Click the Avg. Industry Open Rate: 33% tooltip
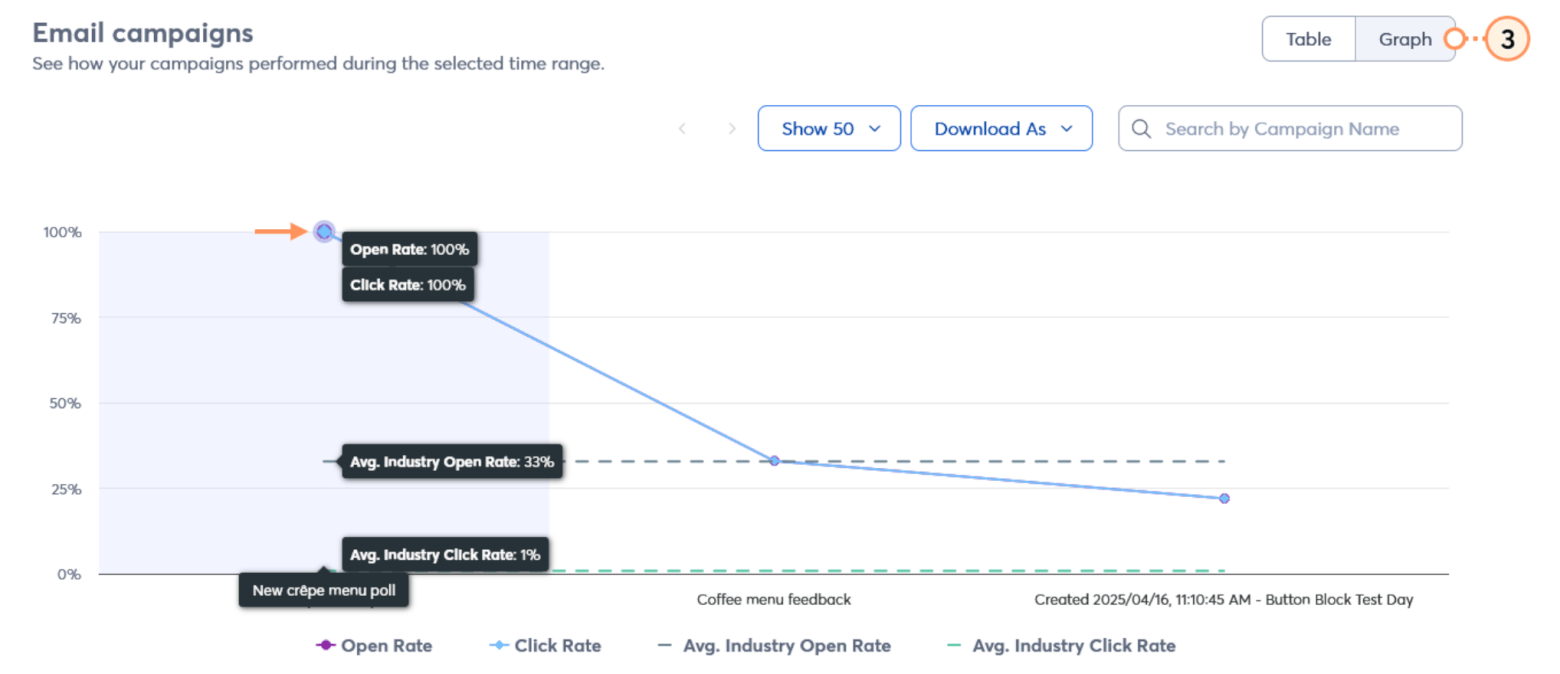1560x674 pixels. (452, 462)
